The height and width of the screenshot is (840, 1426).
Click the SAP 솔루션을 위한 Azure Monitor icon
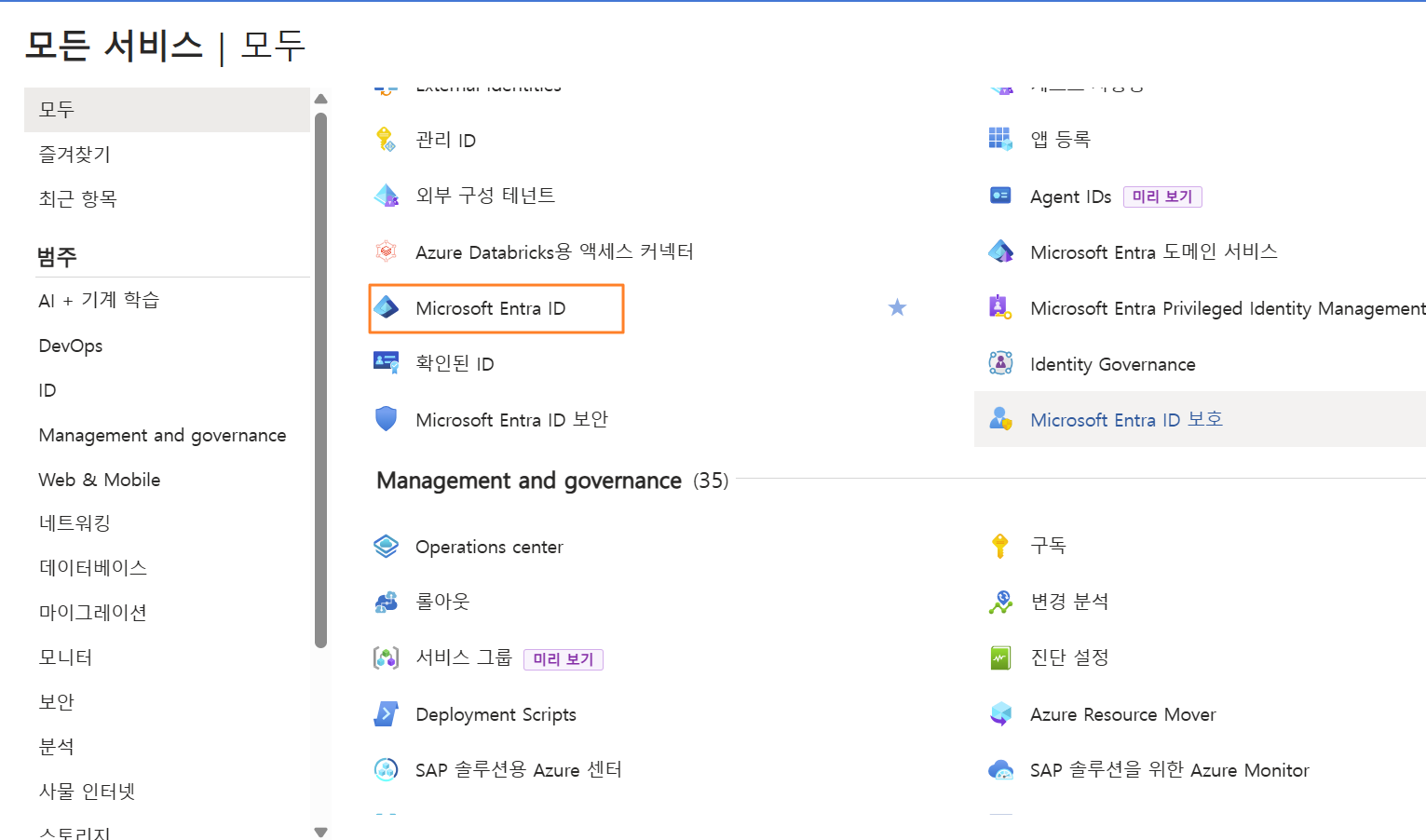(x=1000, y=770)
